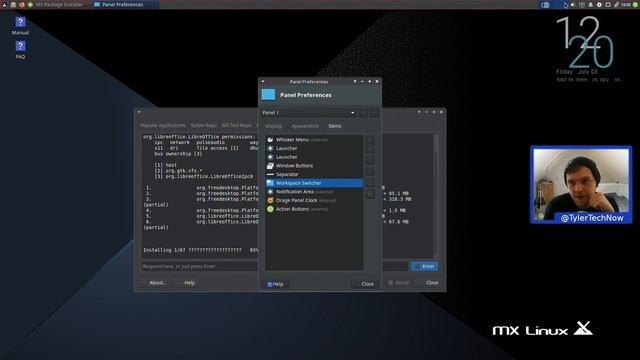The height and width of the screenshot is (360, 640).
Task: Click the Window Buttons item icon
Action: pyautogui.click(x=270, y=166)
